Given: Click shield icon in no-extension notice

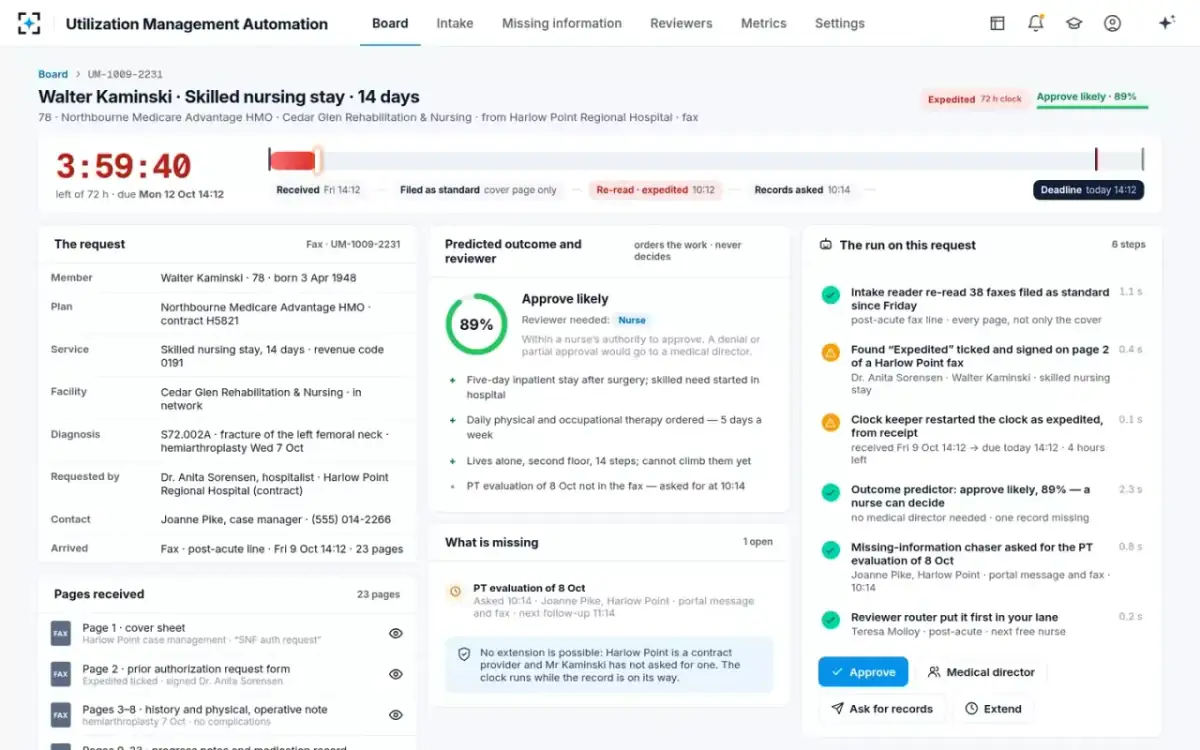Looking at the screenshot, I should coord(464,653).
